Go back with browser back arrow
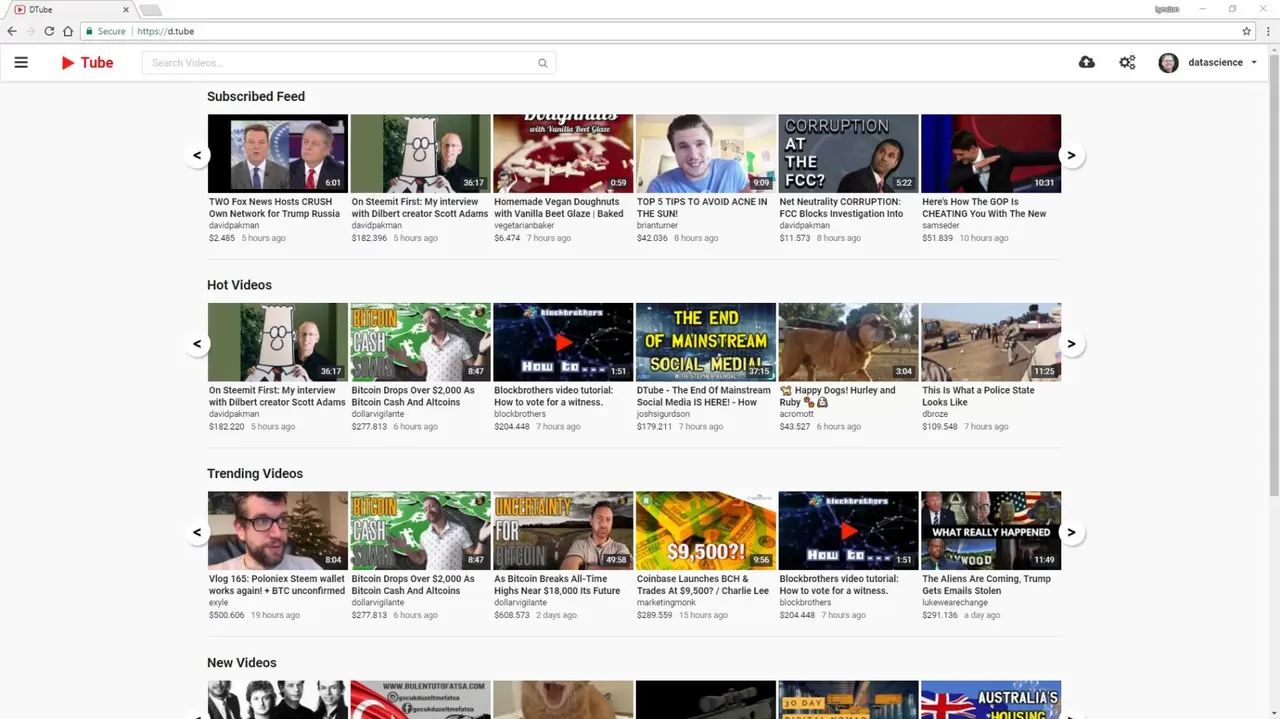The height and width of the screenshot is (719, 1280). 12,31
